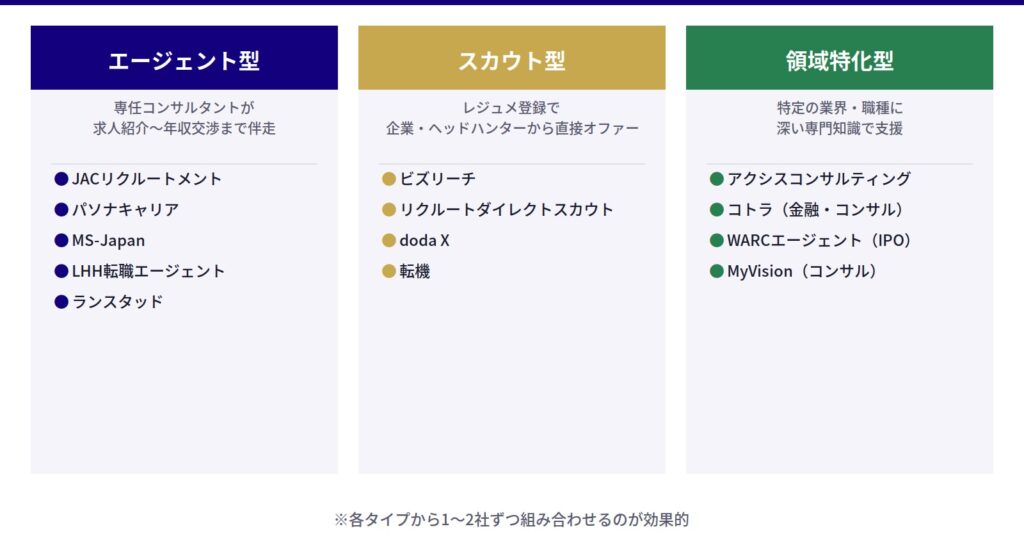Click the navy bullet beside ランスタッド

(61, 301)
